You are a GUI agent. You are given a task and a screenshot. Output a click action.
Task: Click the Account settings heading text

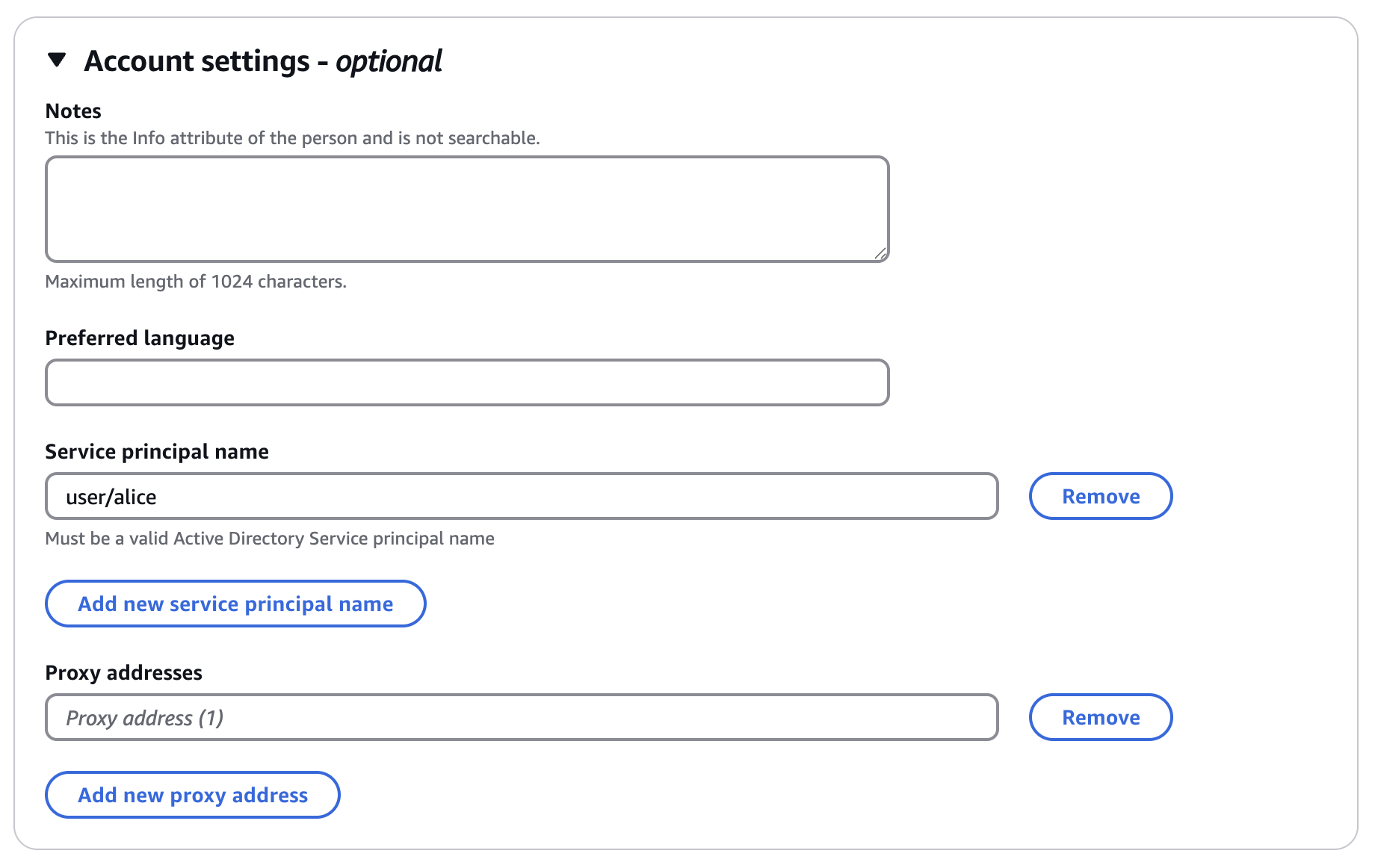click(x=197, y=61)
